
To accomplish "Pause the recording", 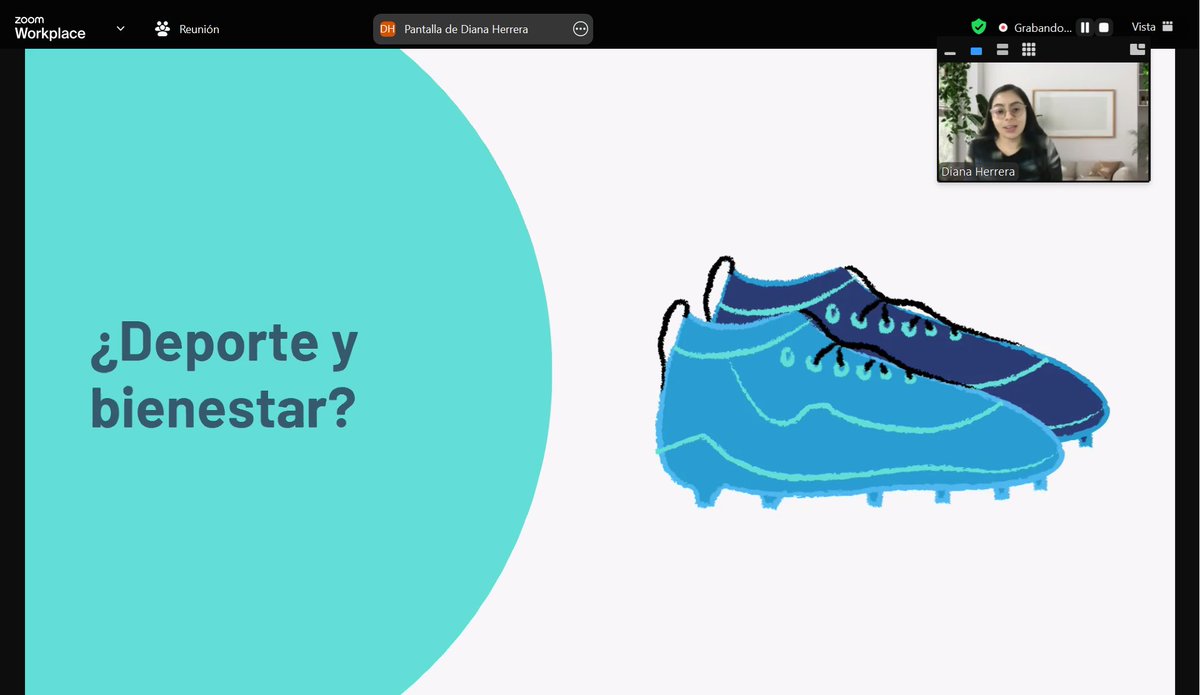I will [x=1085, y=28].
